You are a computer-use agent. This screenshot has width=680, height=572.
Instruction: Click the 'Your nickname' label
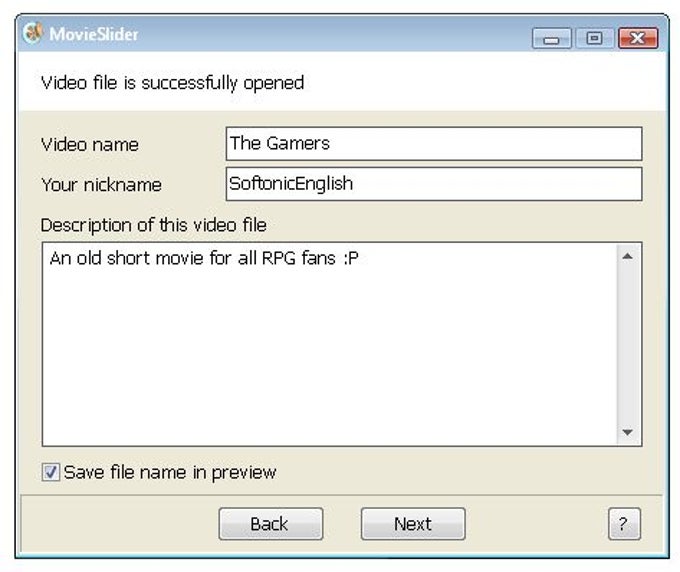point(101,185)
